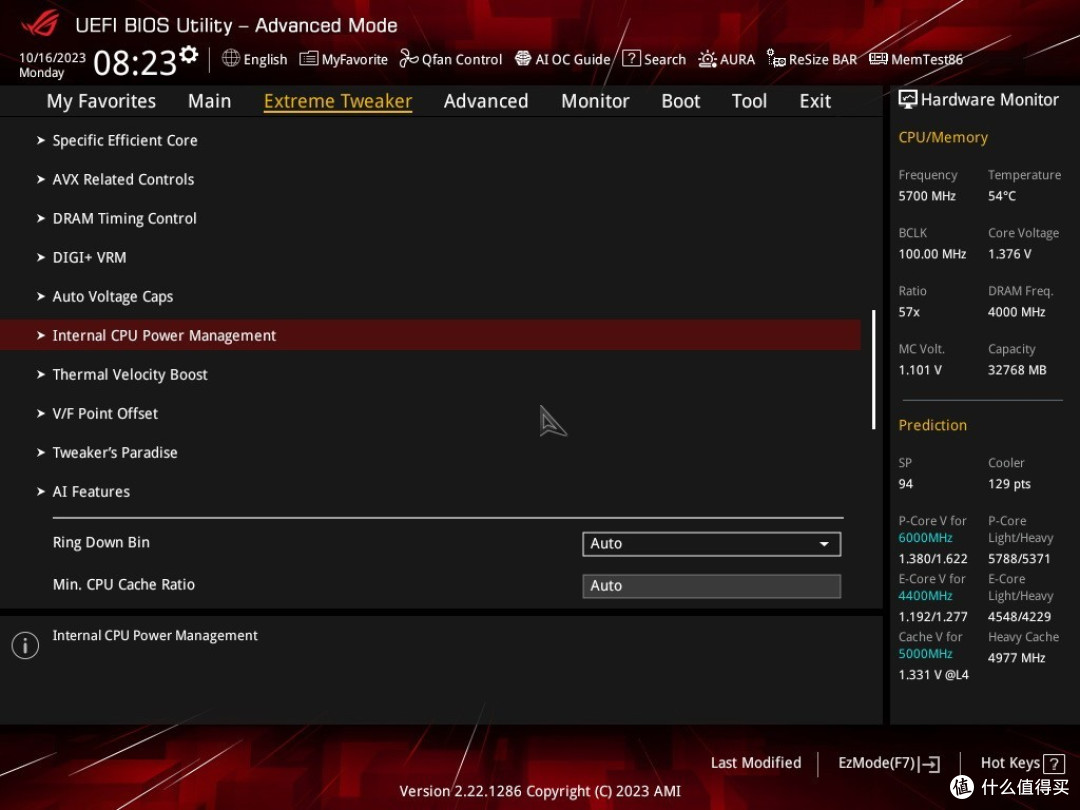Click the 6000MHz P-Core link text

coord(925,538)
